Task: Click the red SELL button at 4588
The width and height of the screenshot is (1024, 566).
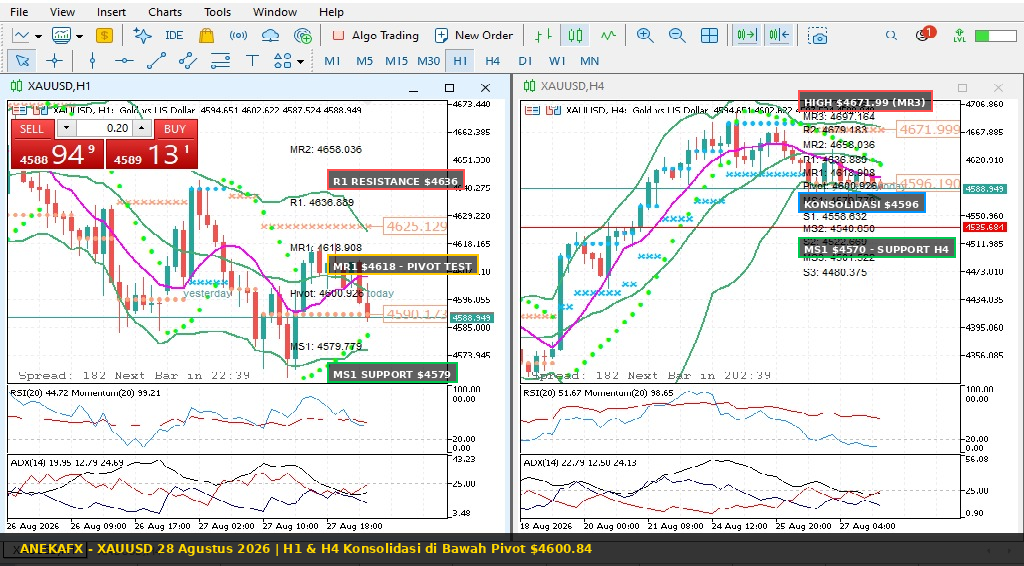Action: click(57, 144)
